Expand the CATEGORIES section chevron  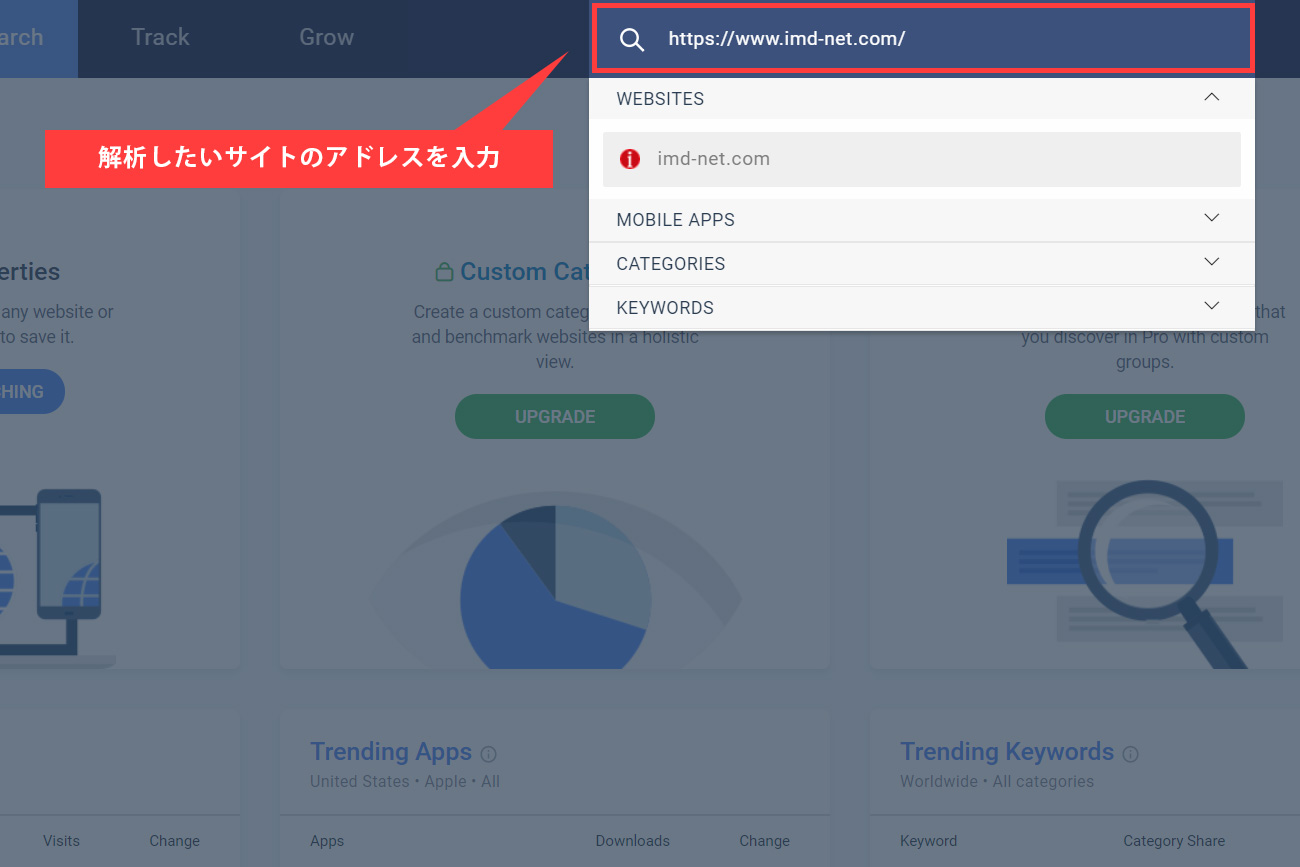[x=1212, y=262]
